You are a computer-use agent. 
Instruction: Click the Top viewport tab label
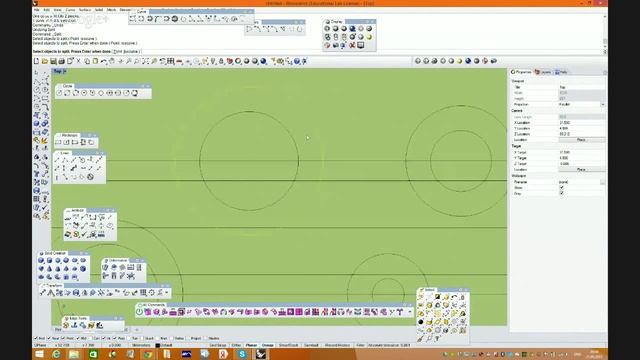point(59,71)
